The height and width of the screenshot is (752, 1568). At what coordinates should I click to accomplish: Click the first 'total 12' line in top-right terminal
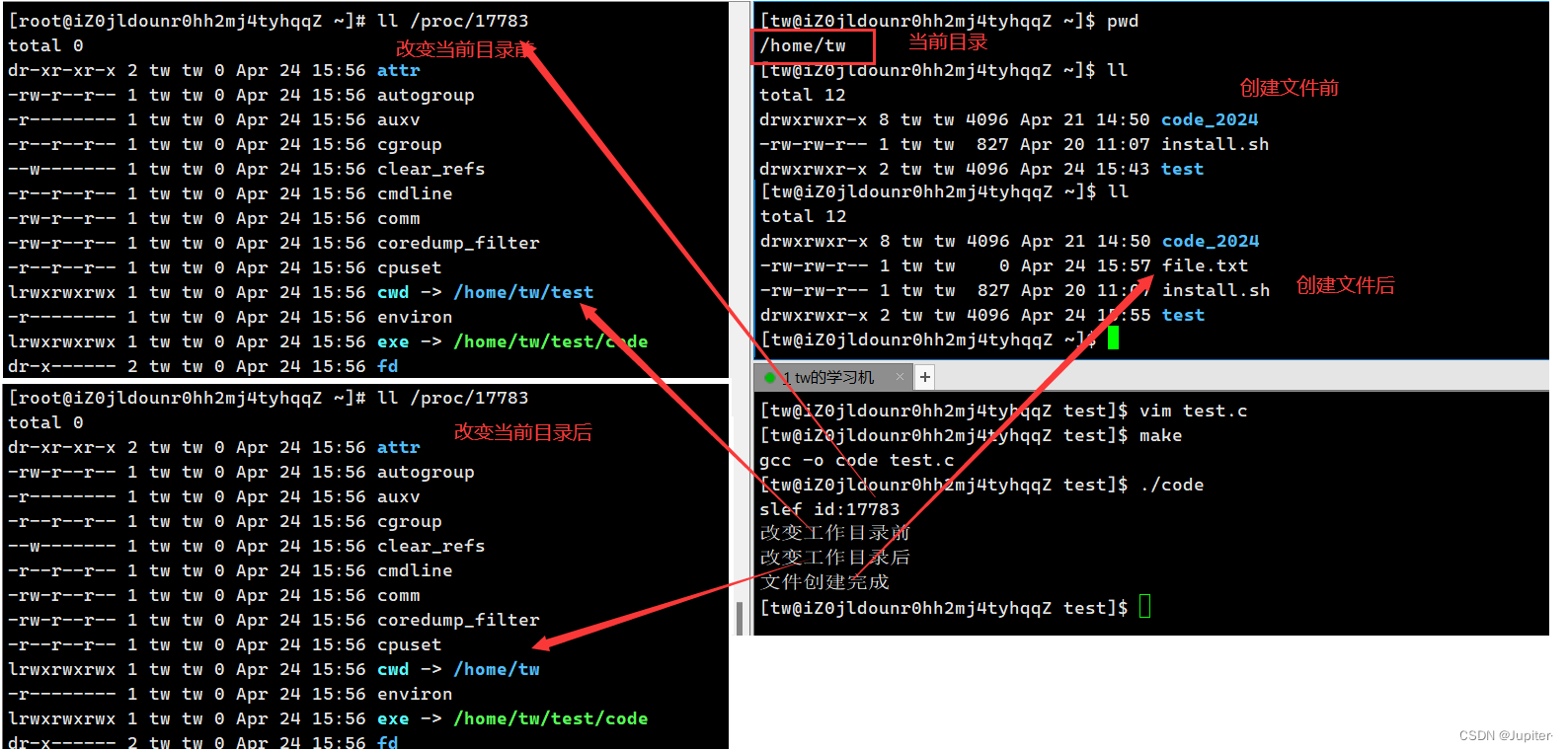pos(802,95)
